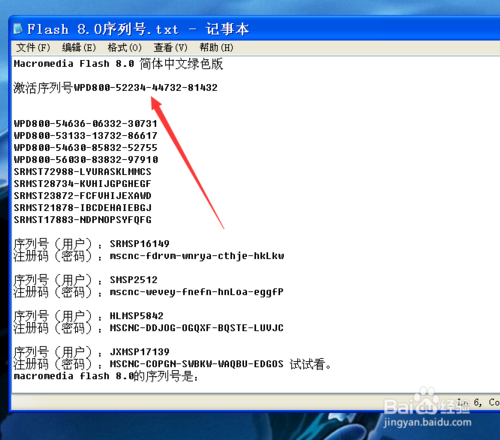This screenshot has height=440, width=500.
Task: Click the line SRMST21878-IBCDEHAIEBGJ
Action: click(x=82, y=208)
